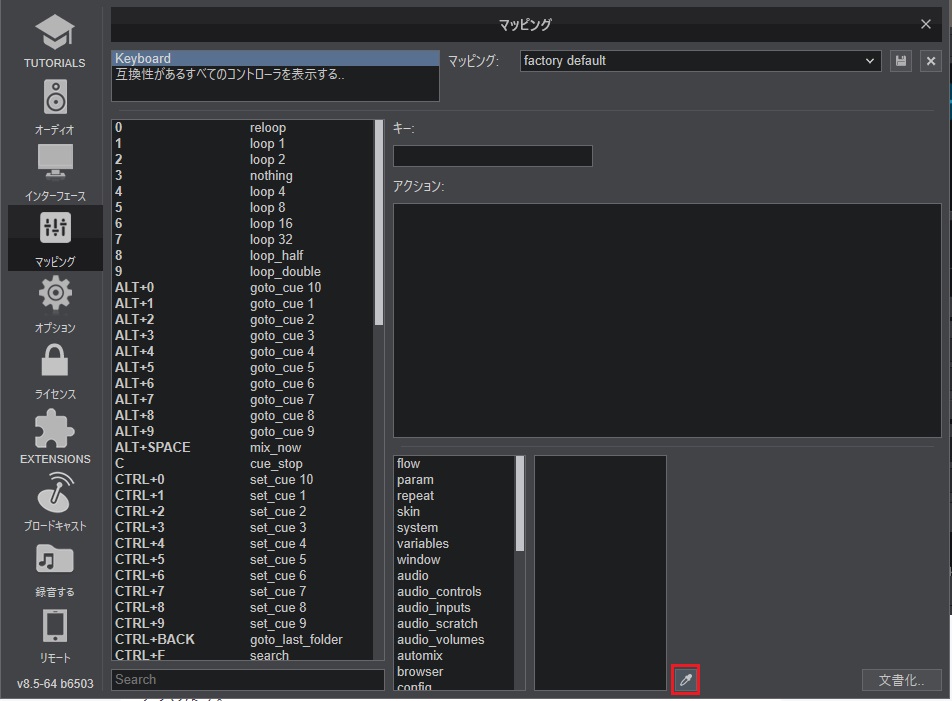Click 互換性があるすべてのコントローラを表示する..
The image size is (952, 701).
point(275,74)
